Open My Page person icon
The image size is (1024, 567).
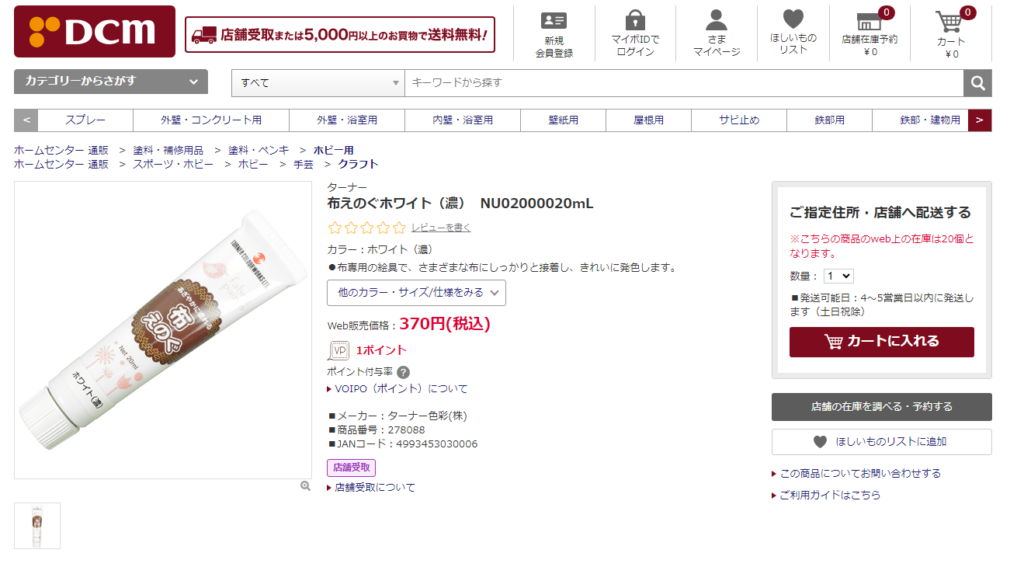[716, 21]
